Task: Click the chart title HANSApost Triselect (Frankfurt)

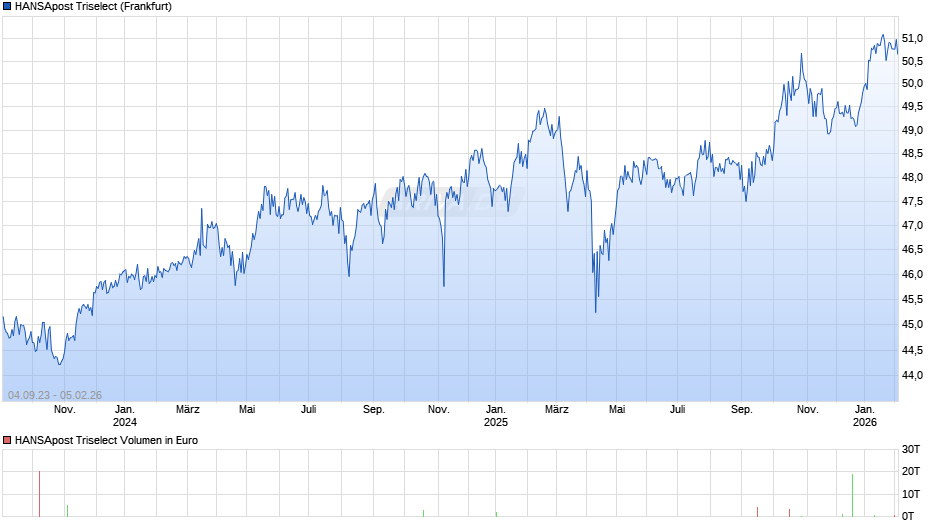Action: coord(93,7)
